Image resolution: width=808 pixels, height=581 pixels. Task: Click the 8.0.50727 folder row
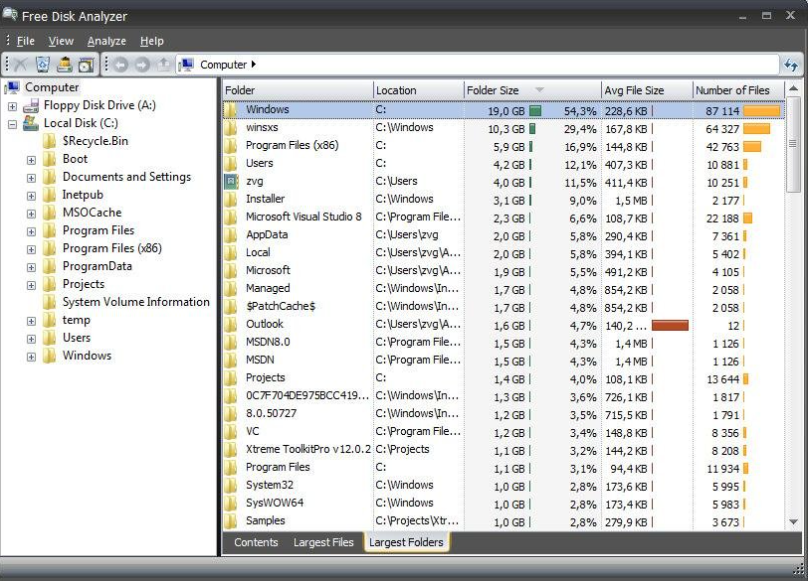click(503, 413)
